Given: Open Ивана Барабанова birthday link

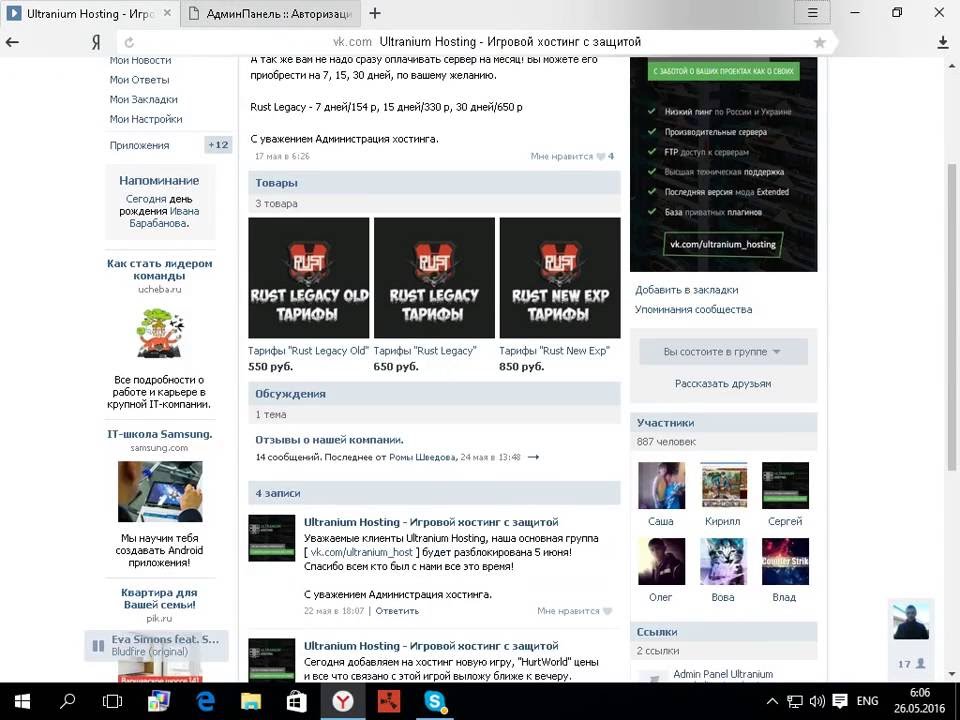Looking at the screenshot, I should click(x=164, y=217).
